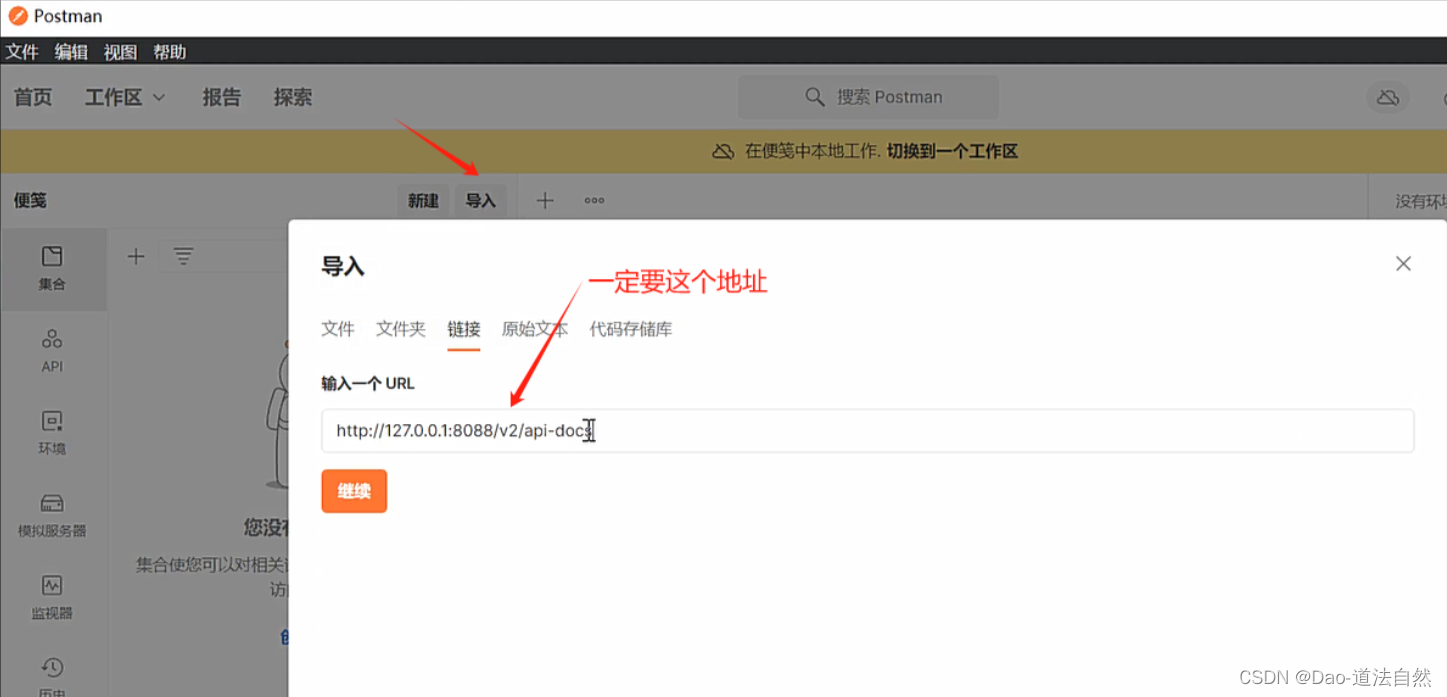Select 模拟服务器 in the sidebar
This screenshot has height=697, width=1447.
(x=52, y=514)
